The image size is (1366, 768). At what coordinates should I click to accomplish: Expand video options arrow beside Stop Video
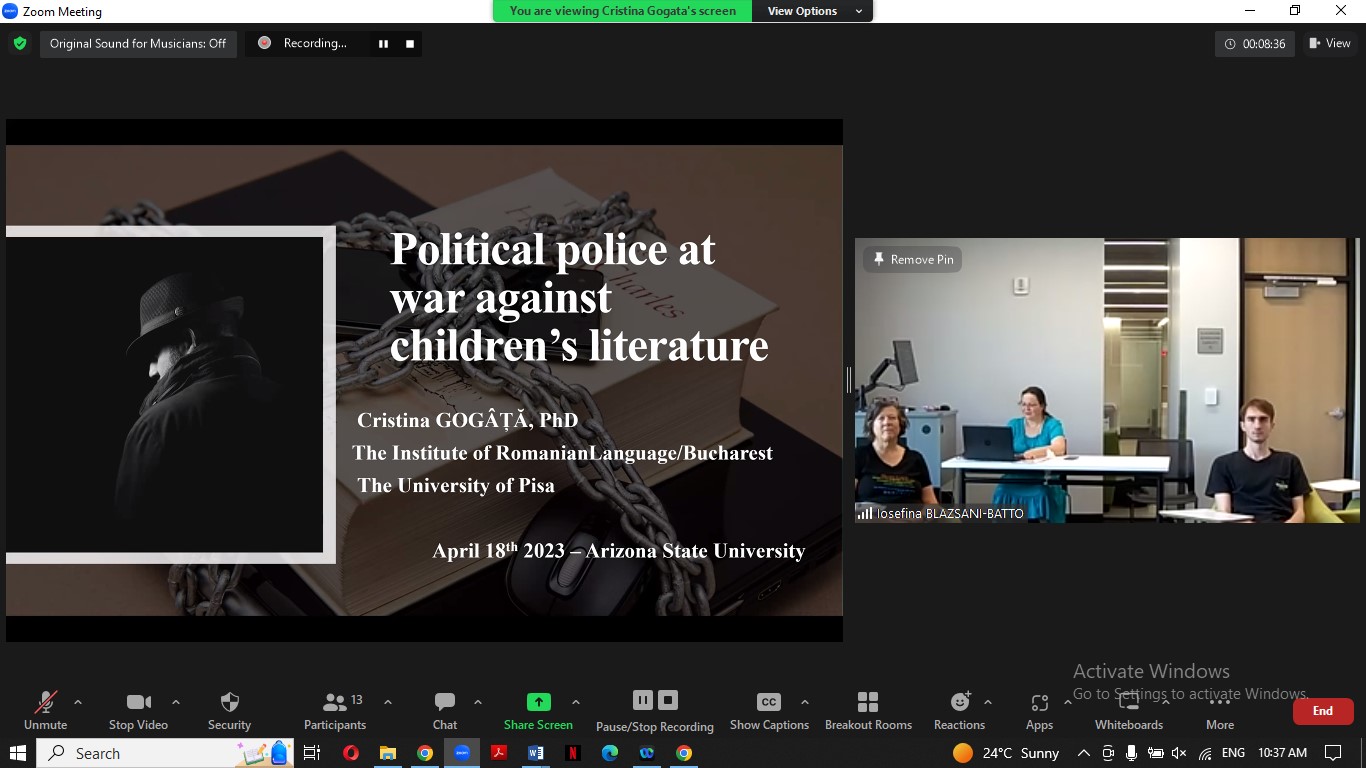click(x=176, y=702)
